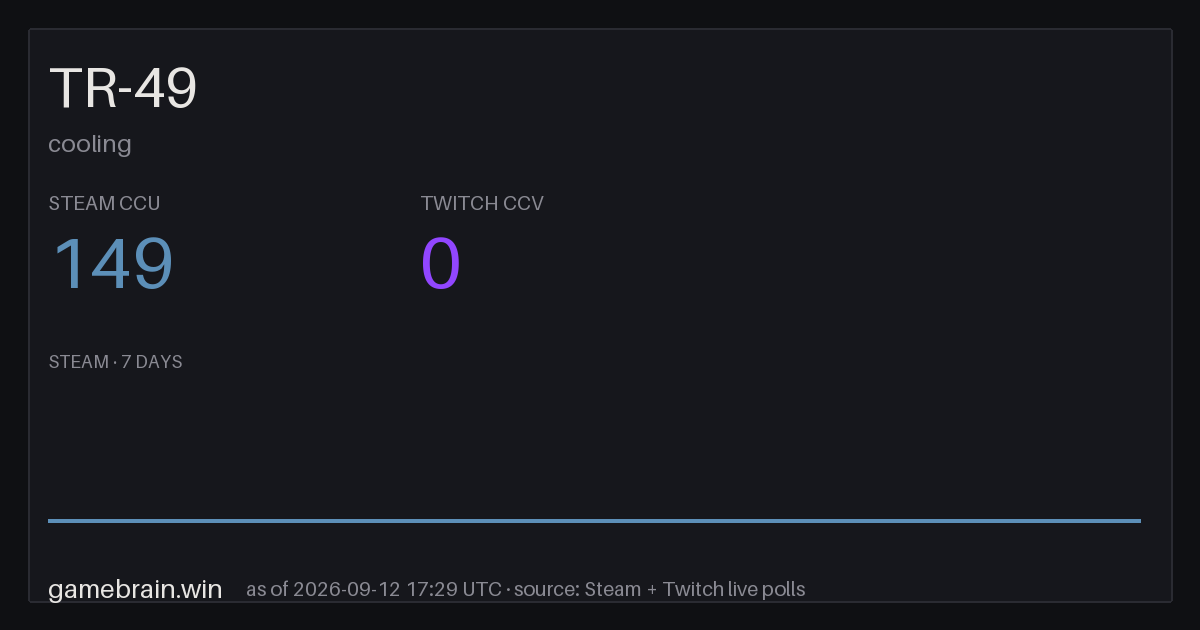
Task: Click the STEAM CCU label
Action: pyautogui.click(x=104, y=203)
